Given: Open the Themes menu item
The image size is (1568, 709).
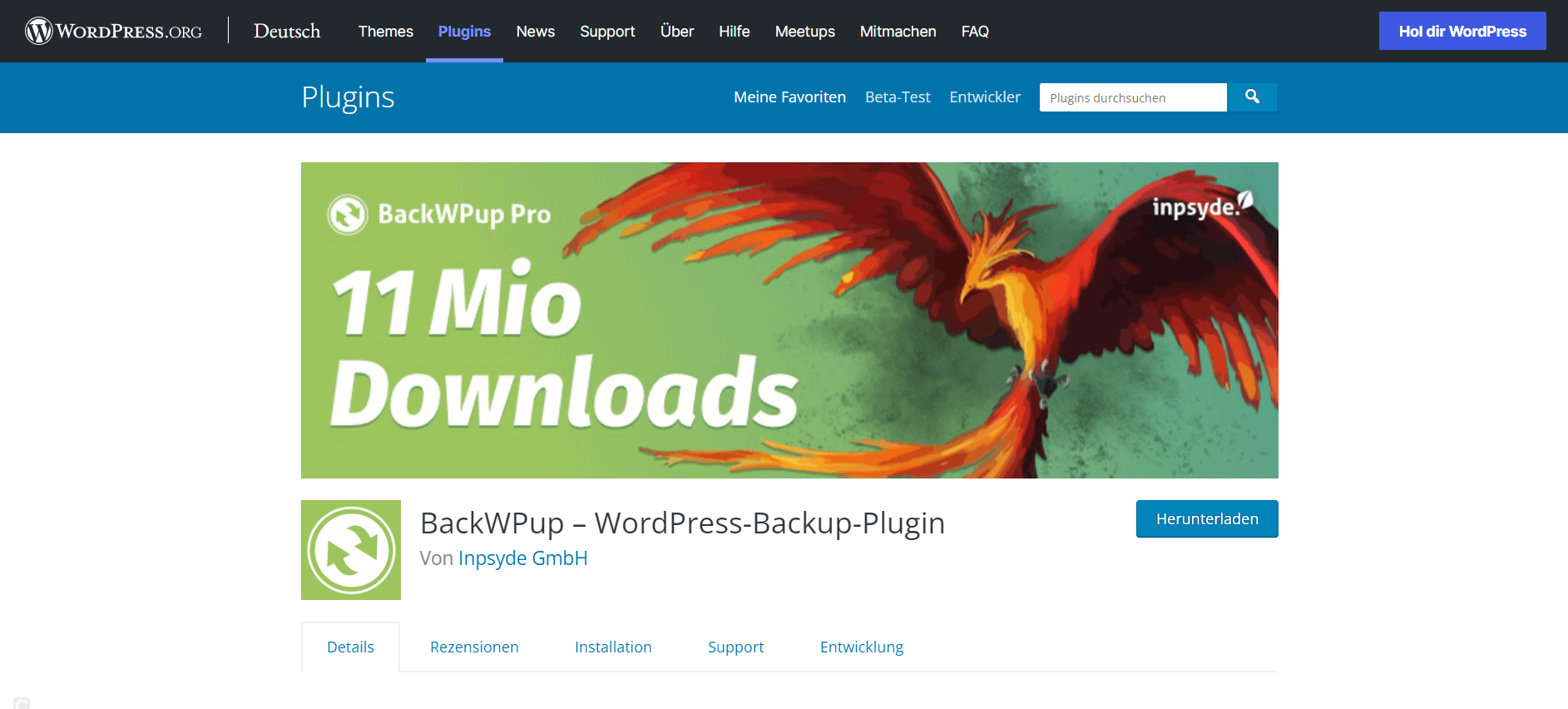Looking at the screenshot, I should pos(386,32).
